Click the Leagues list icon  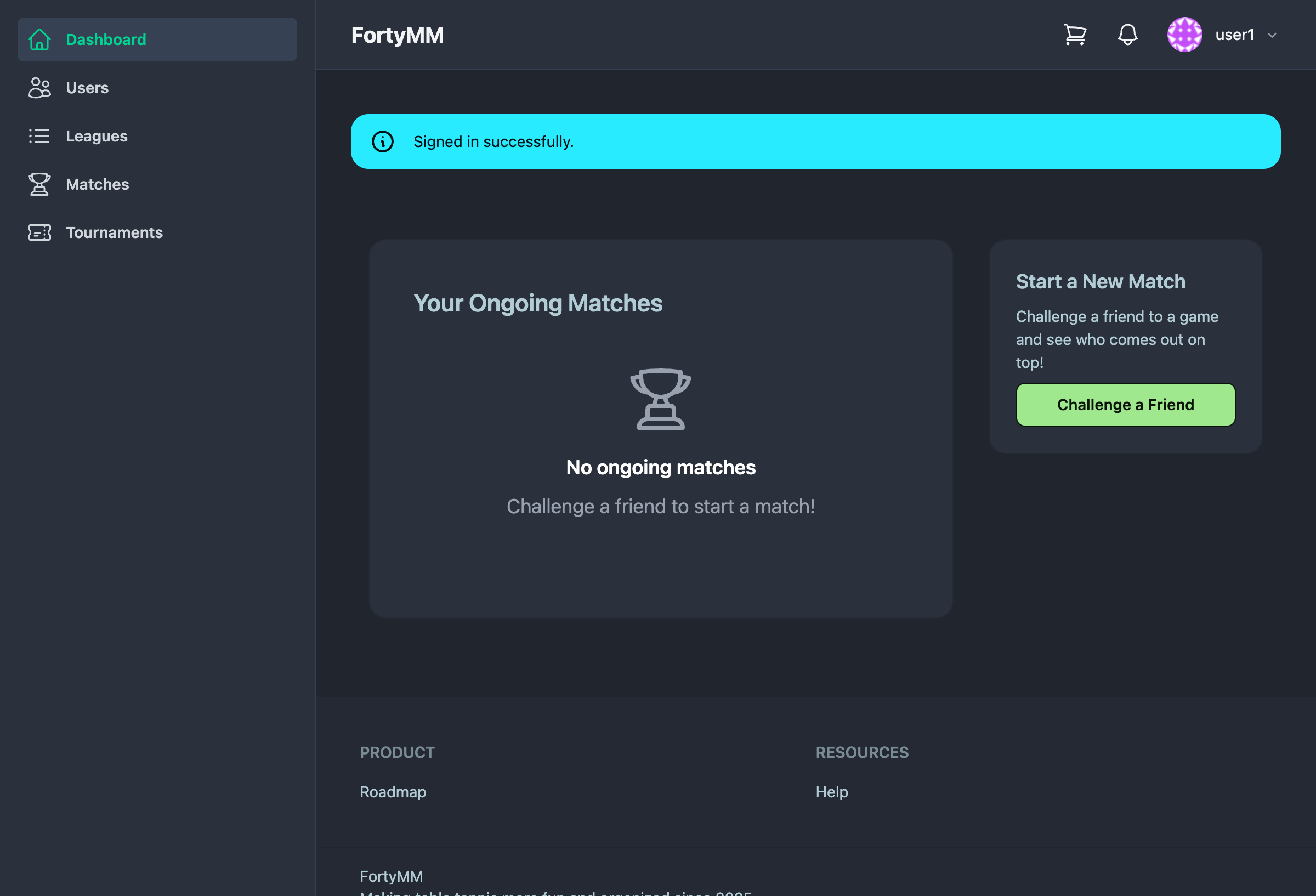click(38, 136)
